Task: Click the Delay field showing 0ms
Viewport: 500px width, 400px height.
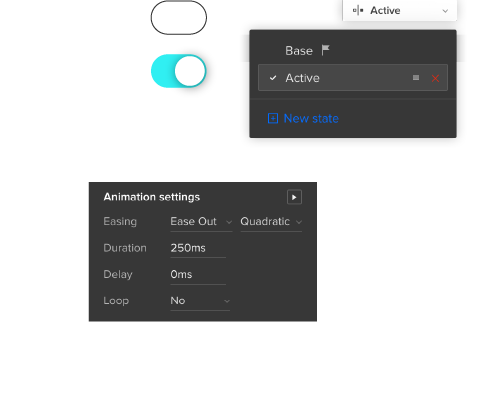Action: click(198, 275)
